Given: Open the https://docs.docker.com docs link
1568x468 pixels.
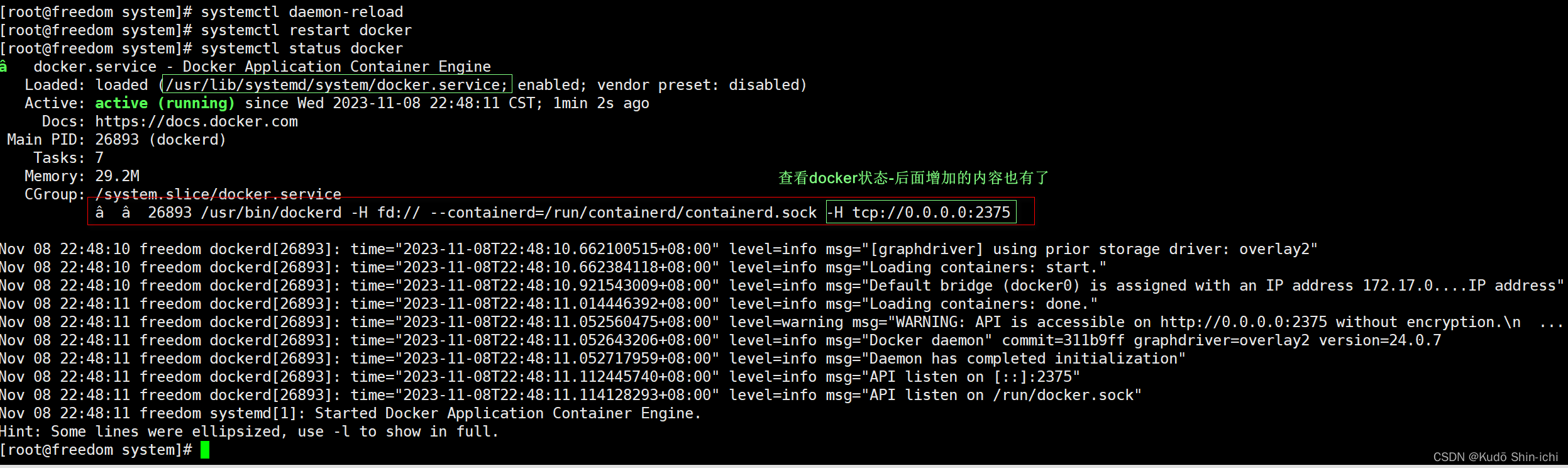Looking at the screenshot, I should (196, 121).
